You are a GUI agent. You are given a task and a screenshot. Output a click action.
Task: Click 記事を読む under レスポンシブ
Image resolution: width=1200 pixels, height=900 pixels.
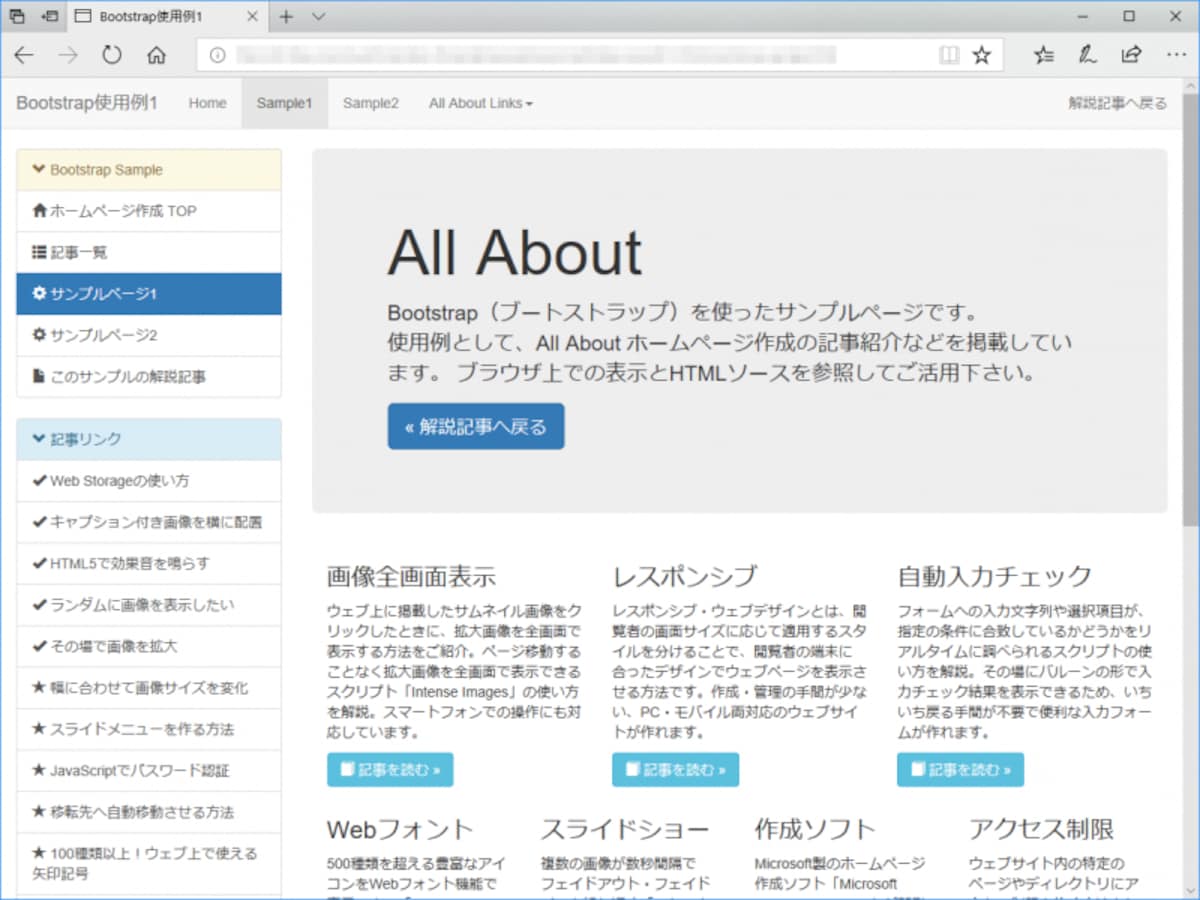click(x=675, y=770)
